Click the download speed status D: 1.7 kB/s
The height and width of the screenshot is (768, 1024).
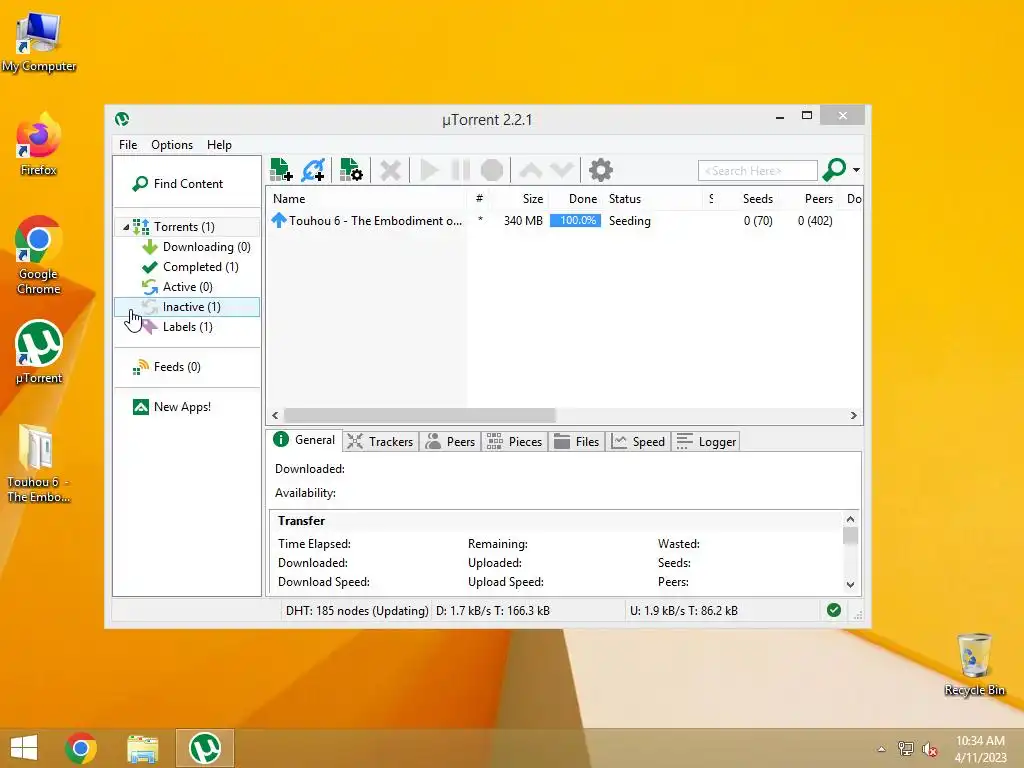[493, 611]
